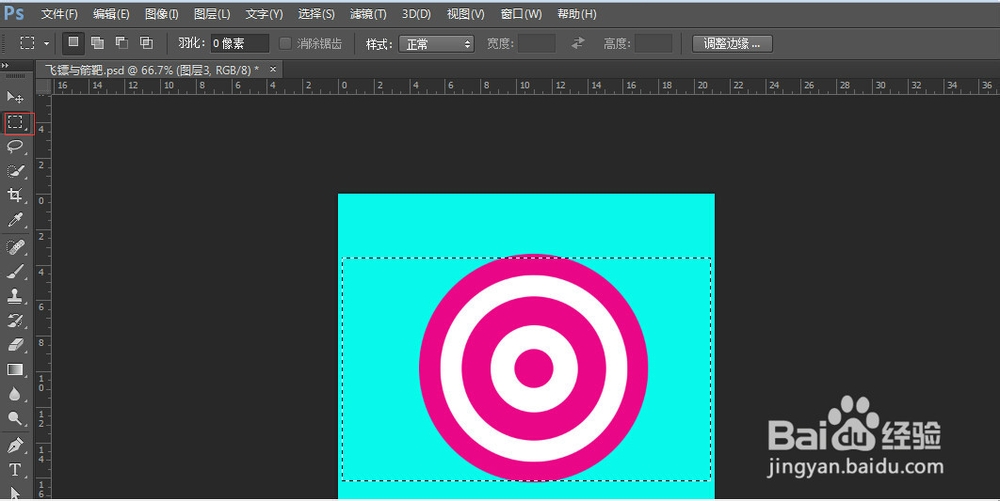Click the 羽化 feather value field
Screen dimensions: 1000x501
pyautogui.click(x=240, y=43)
